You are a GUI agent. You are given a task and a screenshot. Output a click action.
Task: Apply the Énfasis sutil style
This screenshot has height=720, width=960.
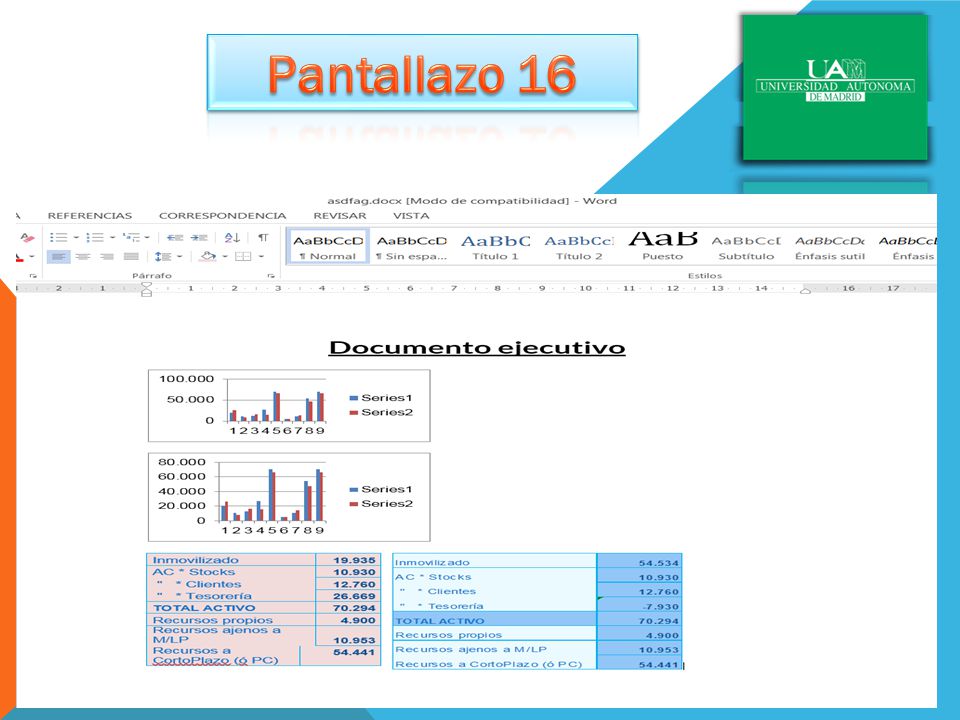[830, 247]
